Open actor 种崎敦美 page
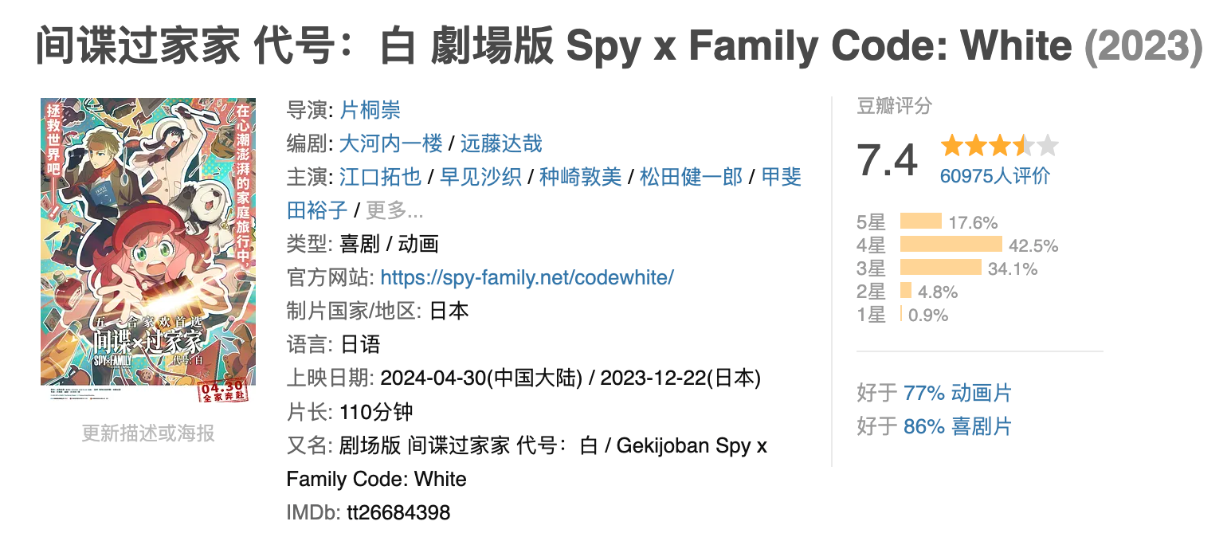Viewport: 1209px width, 538px height. (580, 177)
